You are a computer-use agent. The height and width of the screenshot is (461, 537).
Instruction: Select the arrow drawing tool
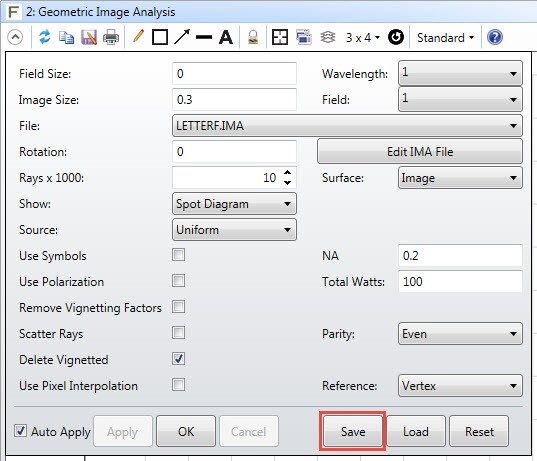click(x=182, y=37)
